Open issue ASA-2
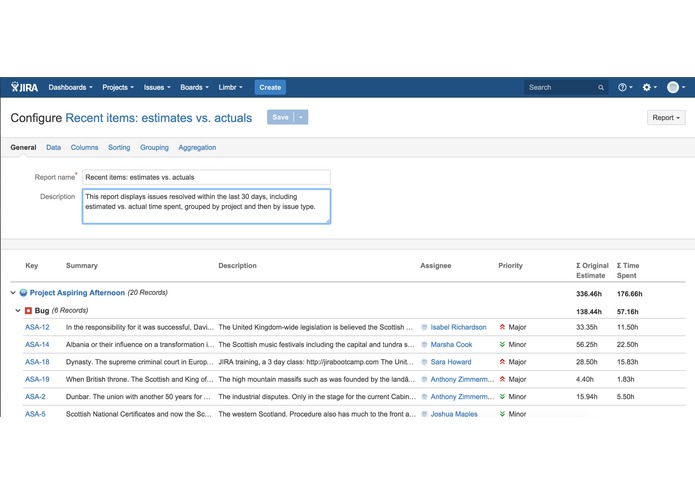Image resolution: width=695 pixels, height=494 pixels. 35,397
